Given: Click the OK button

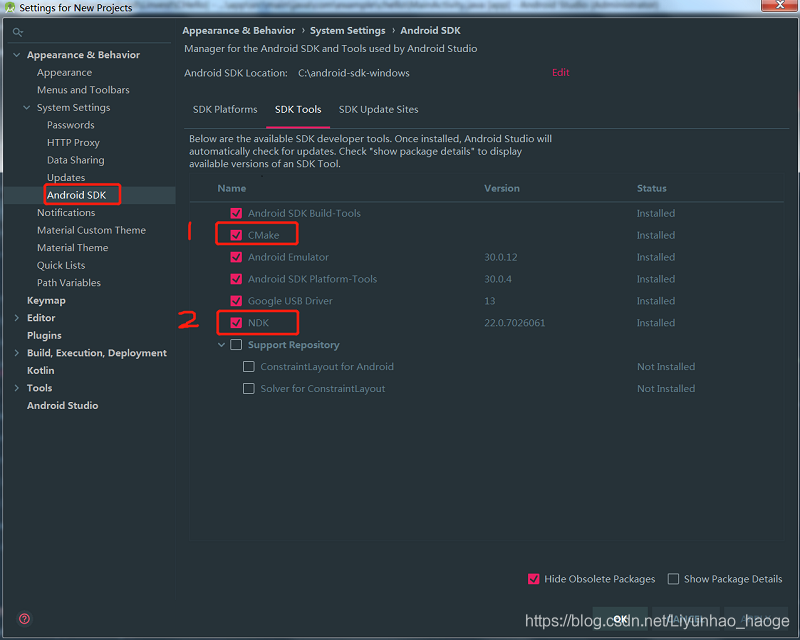Looking at the screenshot, I should tap(620, 619).
